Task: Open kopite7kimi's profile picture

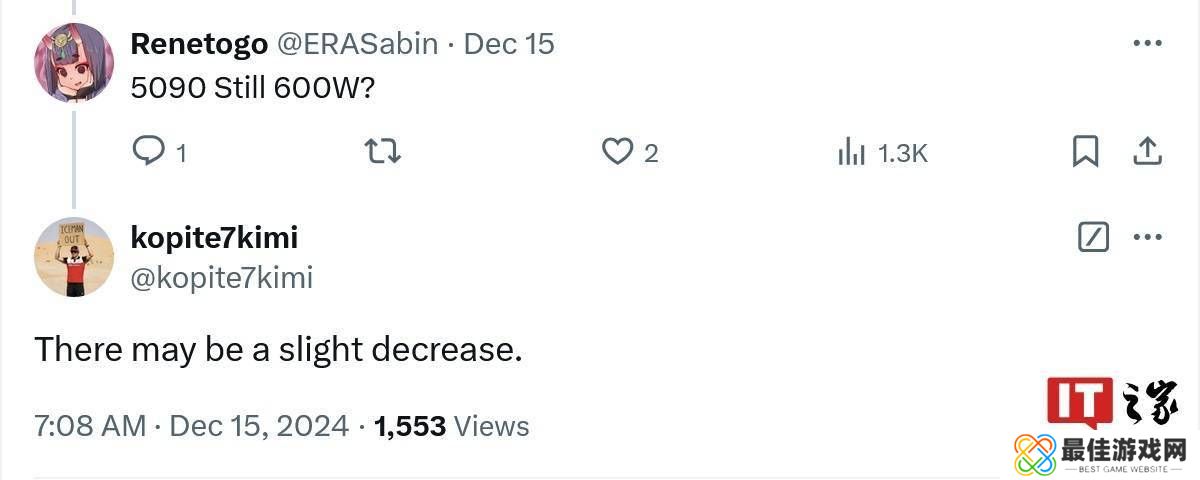Action: coord(74,257)
